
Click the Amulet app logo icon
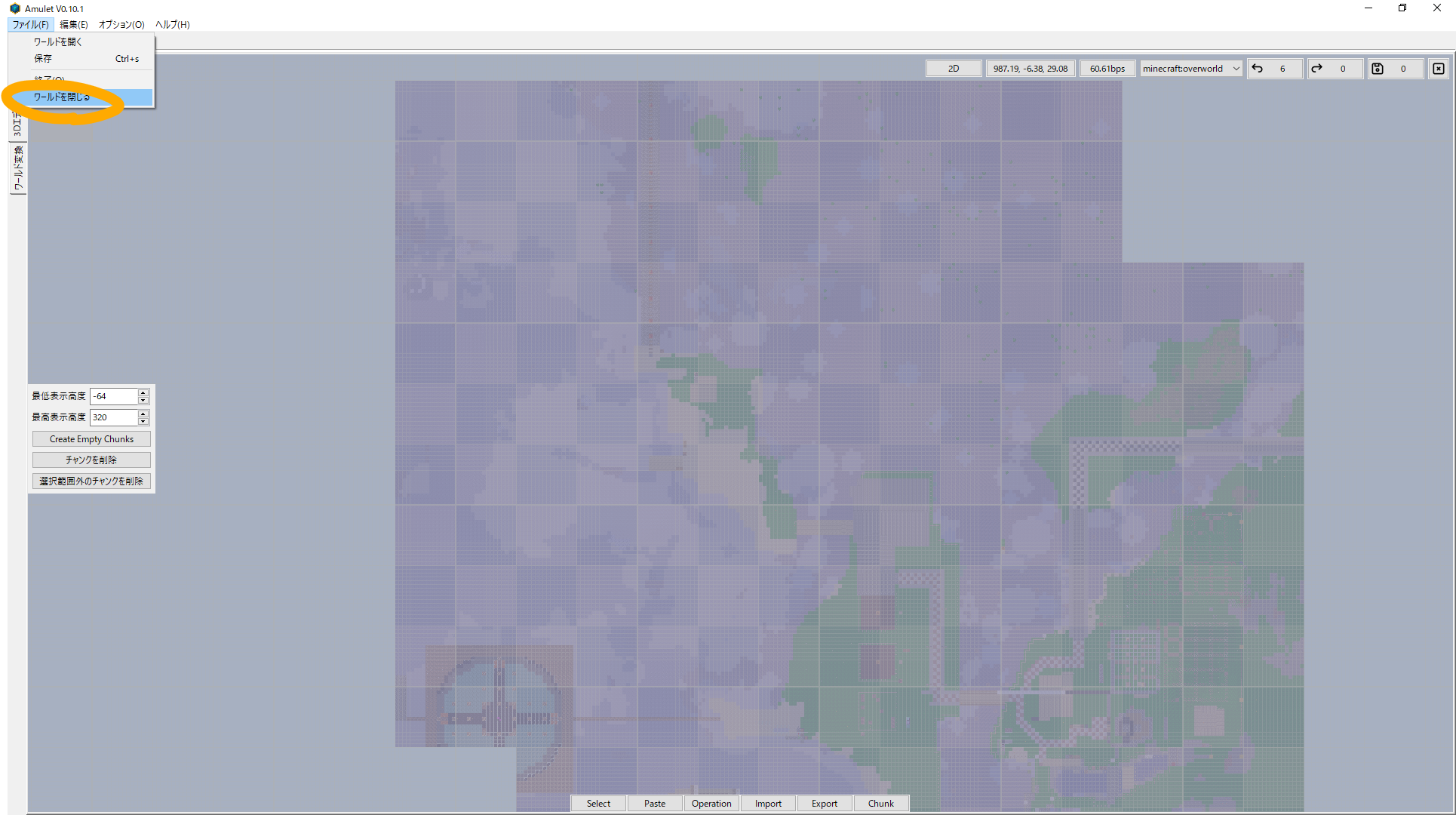click(14, 8)
